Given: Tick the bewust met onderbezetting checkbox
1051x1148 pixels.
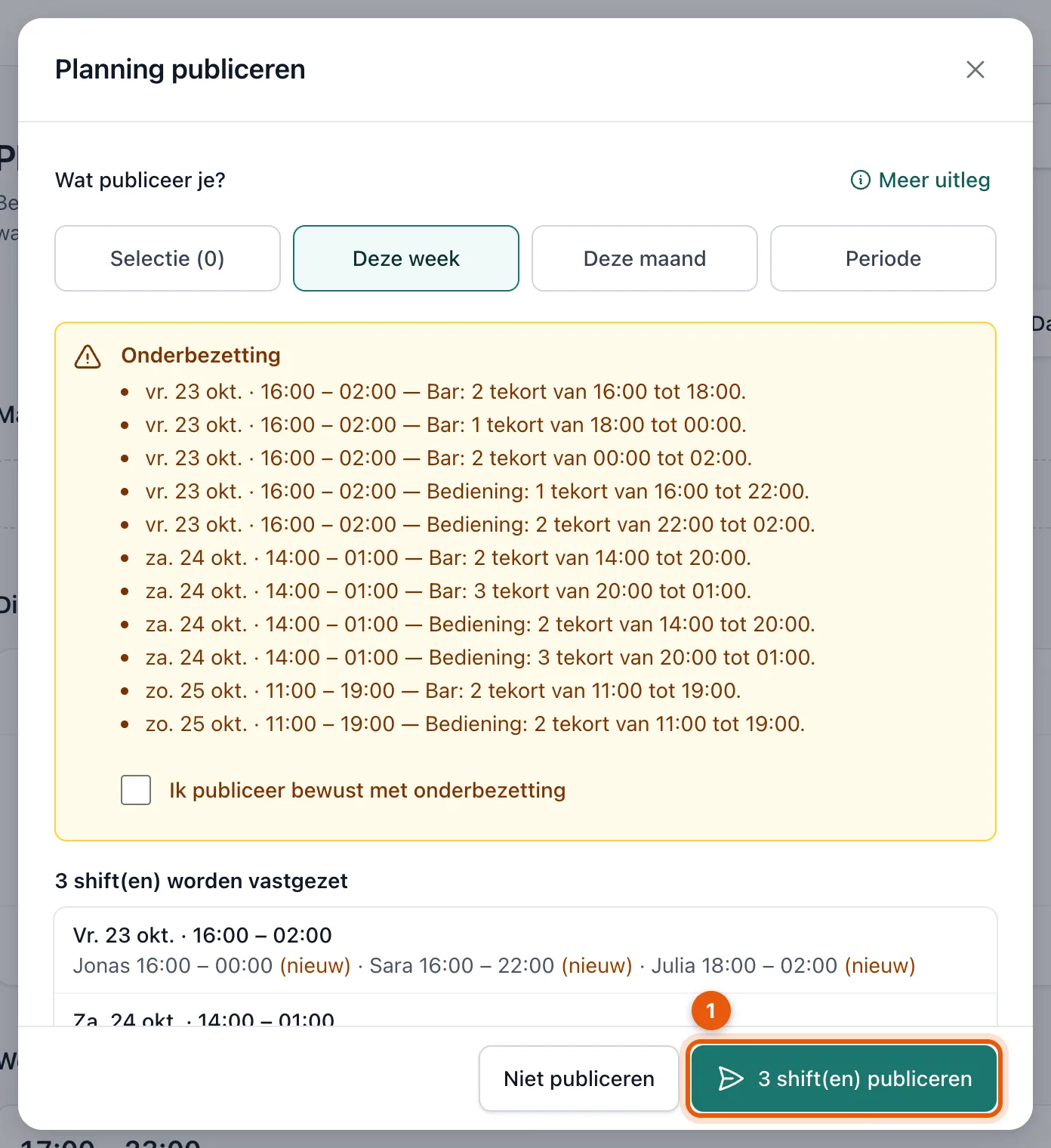Looking at the screenshot, I should pos(136,790).
